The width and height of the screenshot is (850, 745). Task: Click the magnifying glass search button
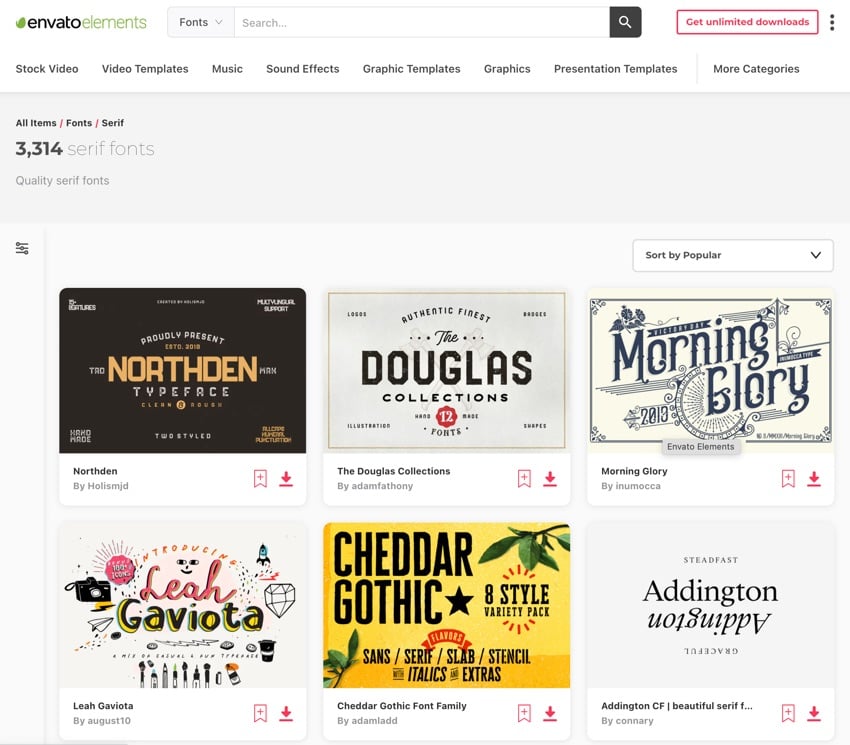[x=625, y=22]
